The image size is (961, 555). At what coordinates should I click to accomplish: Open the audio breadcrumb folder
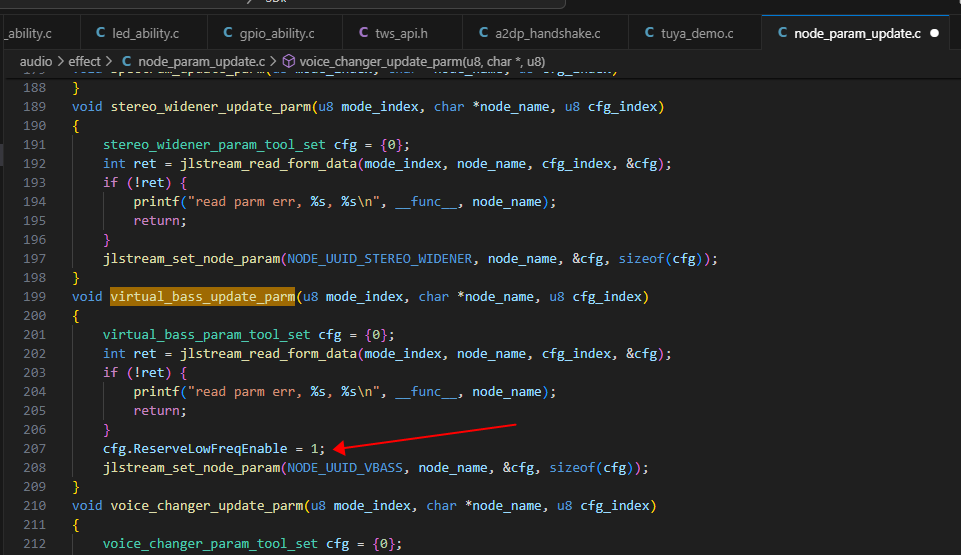click(x=36, y=61)
